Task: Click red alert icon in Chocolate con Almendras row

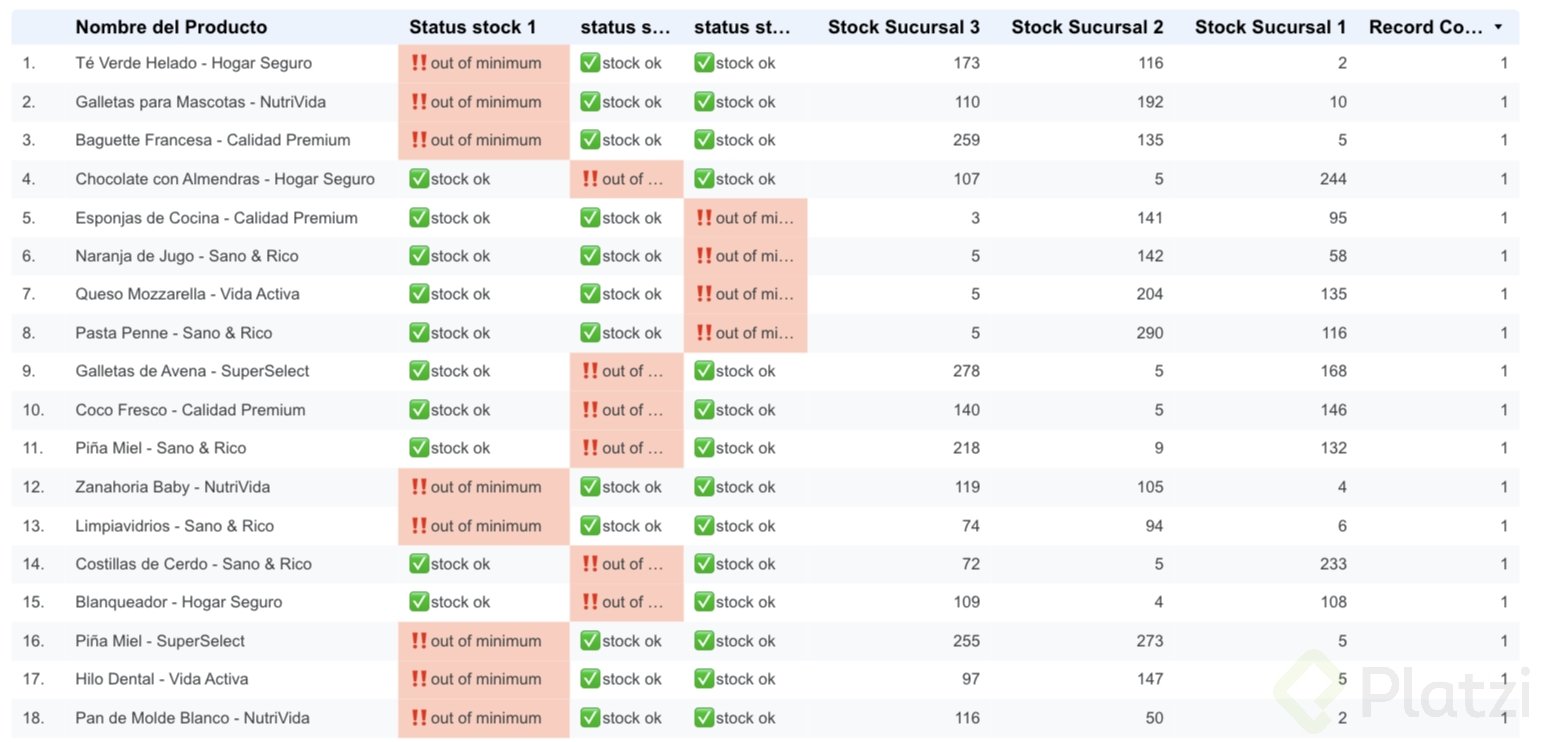Action: [x=590, y=179]
